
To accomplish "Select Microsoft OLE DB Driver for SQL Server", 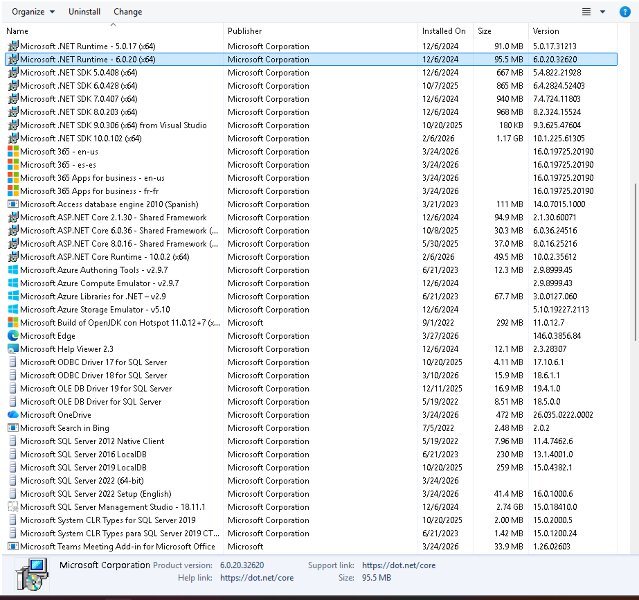I will (x=312, y=401).
